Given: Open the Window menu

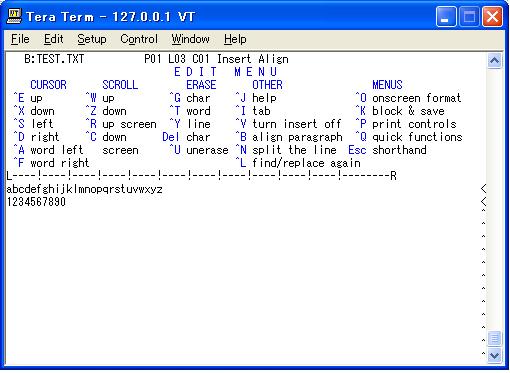Looking at the screenshot, I should [x=190, y=39].
